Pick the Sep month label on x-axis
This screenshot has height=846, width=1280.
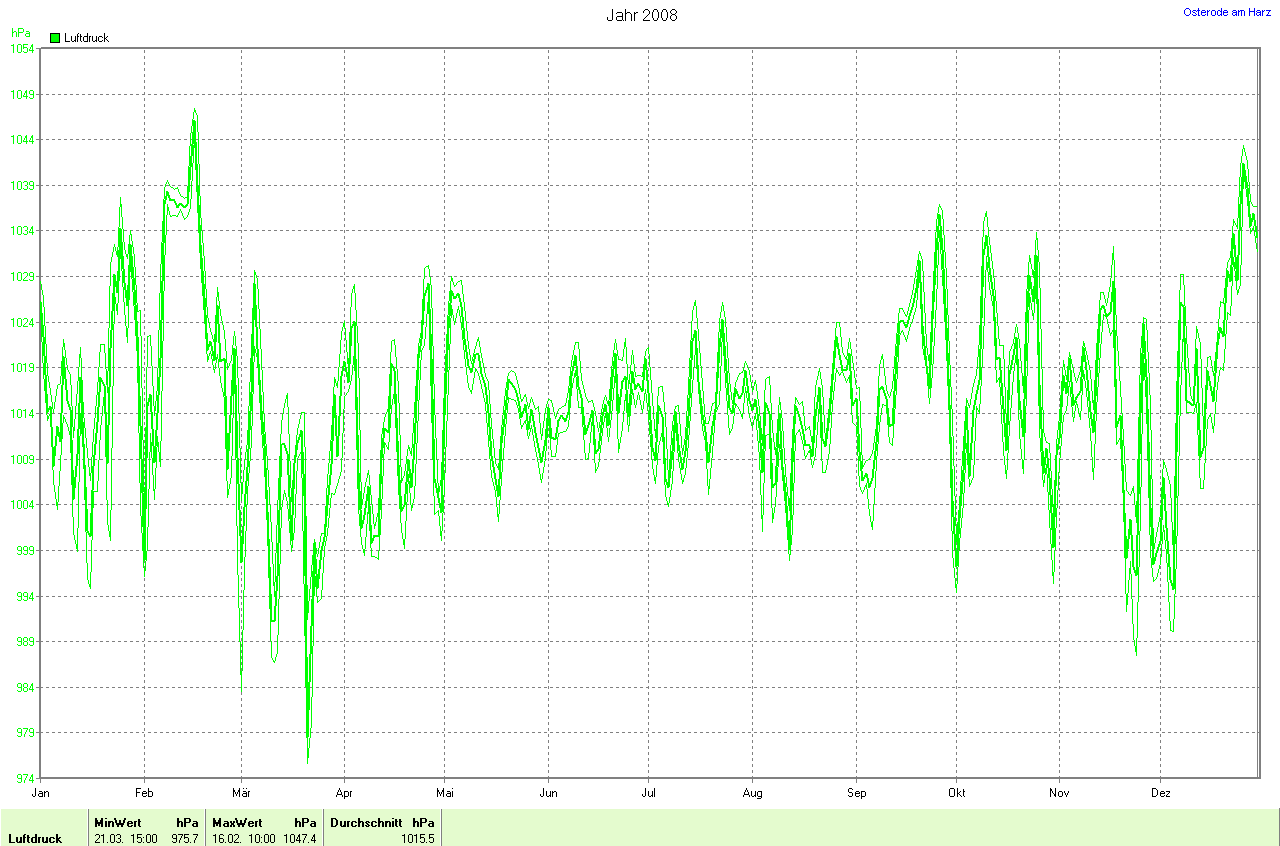[856, 793]
